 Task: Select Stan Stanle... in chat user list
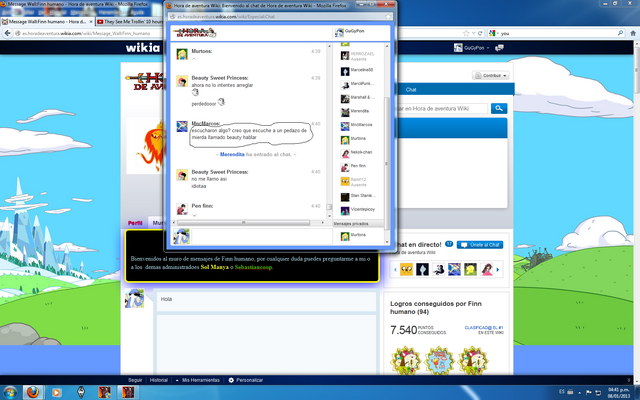click(358, 196)
